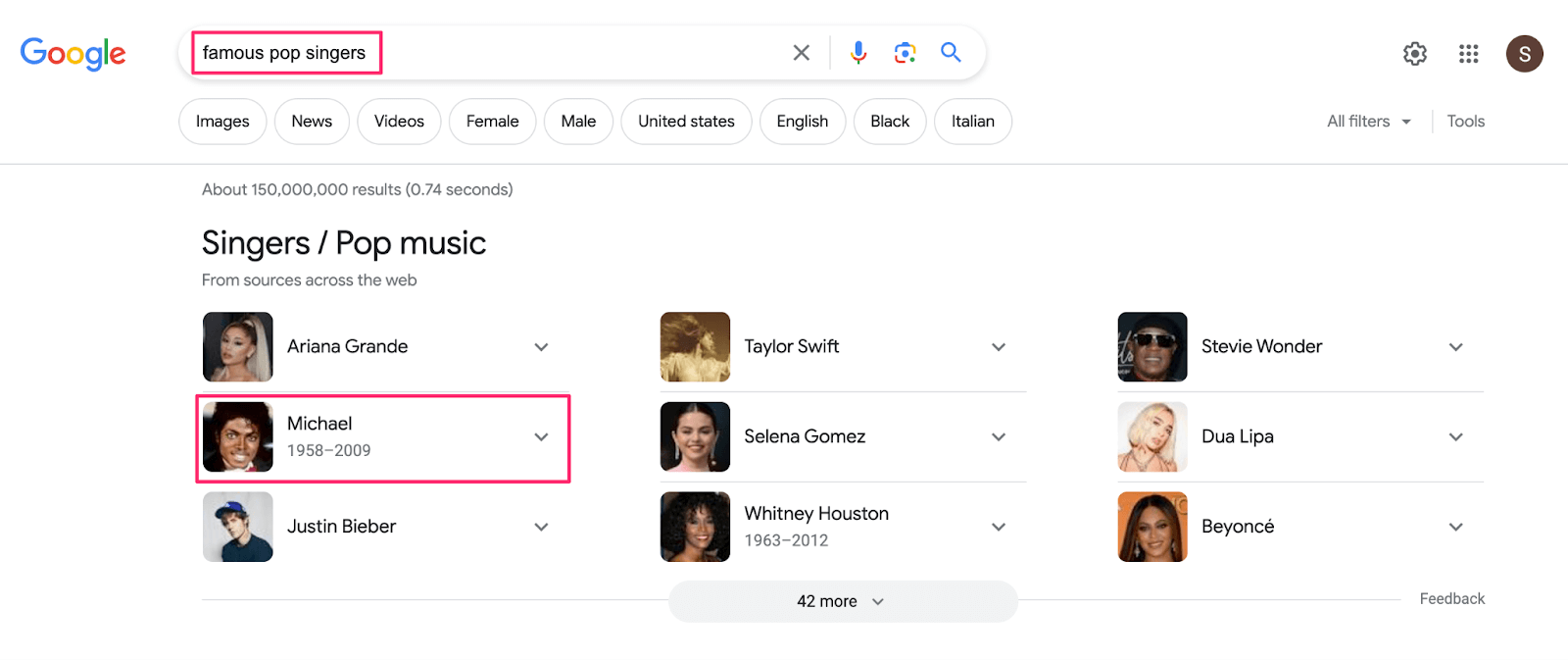The image size is (1568, 660).
Task: Open the Google apps grid
Action: coord(1468,54)
